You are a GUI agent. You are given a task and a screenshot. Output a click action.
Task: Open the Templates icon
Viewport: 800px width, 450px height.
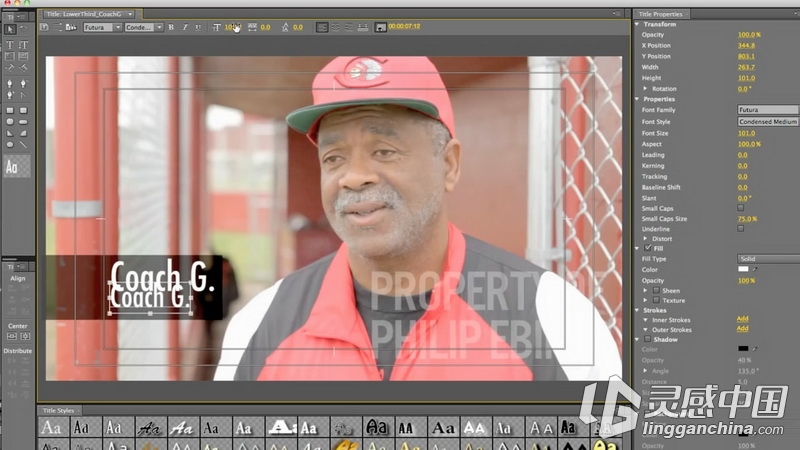click(x=71, y=27)
